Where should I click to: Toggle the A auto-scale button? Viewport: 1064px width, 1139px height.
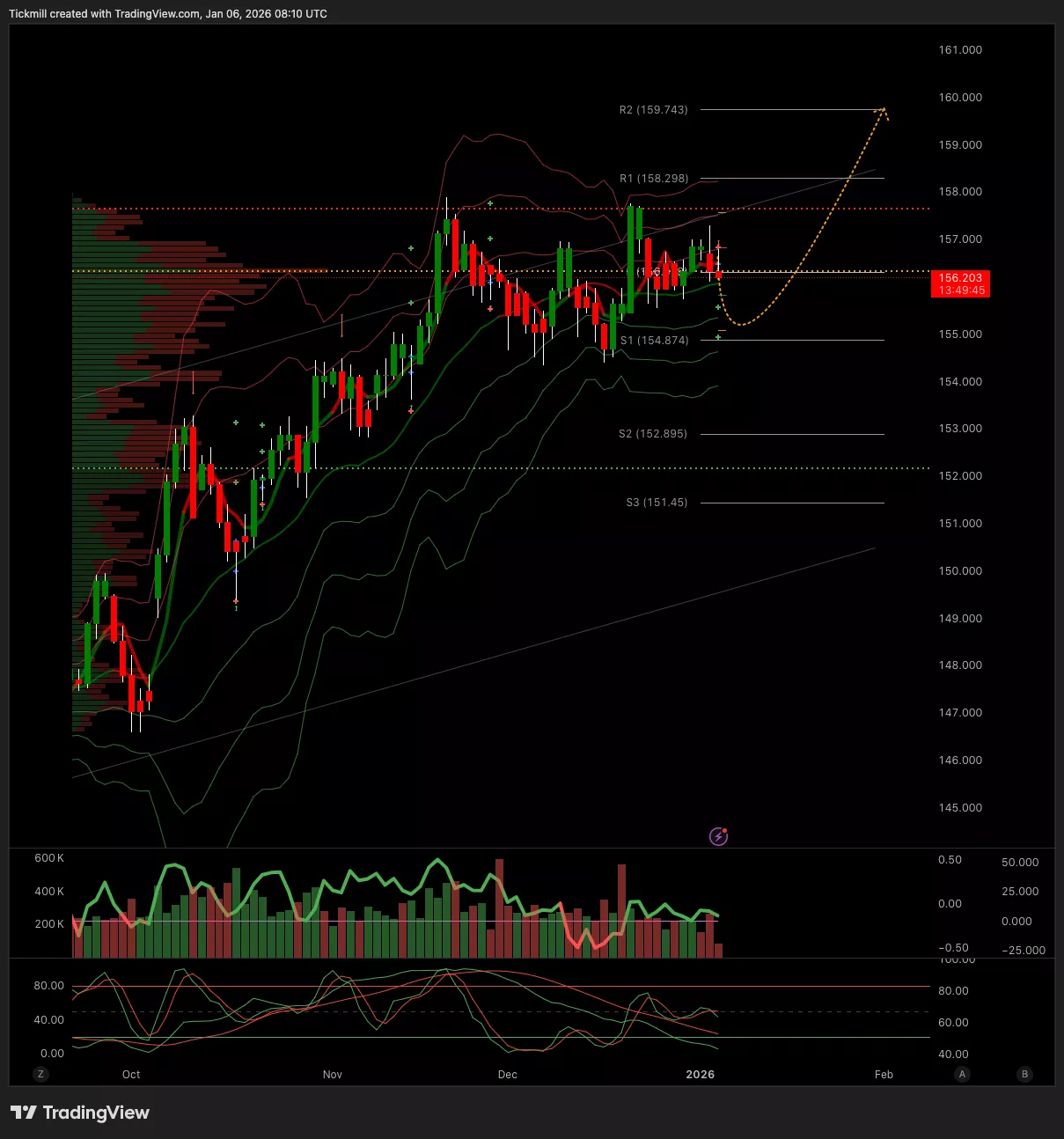tap(963, 1074)
